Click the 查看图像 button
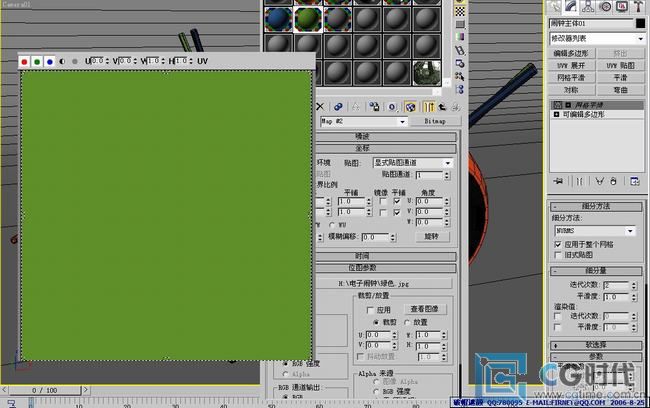 pos(424,309)
